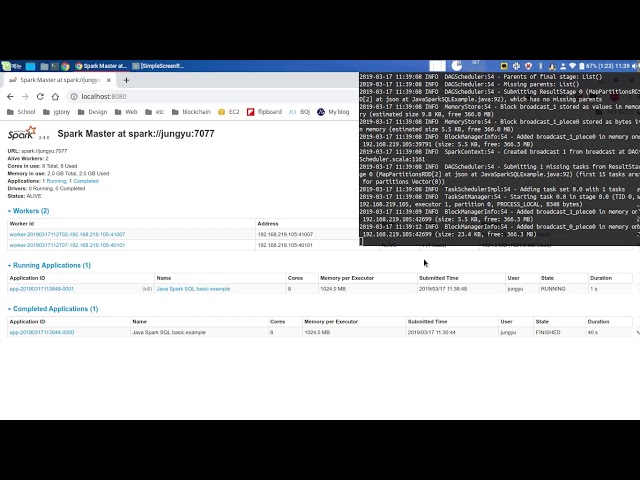
Task: Kill the running application
Action: click(147, 289)
